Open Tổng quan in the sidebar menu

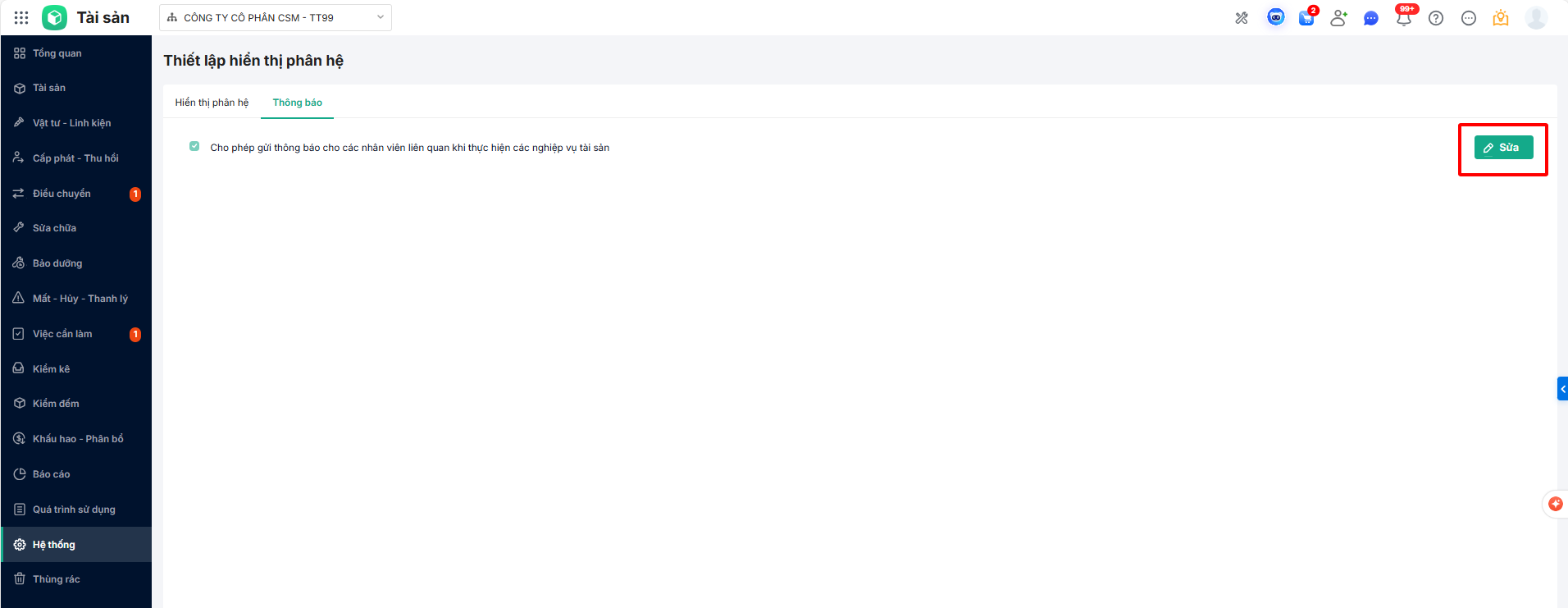pos(76,53)
